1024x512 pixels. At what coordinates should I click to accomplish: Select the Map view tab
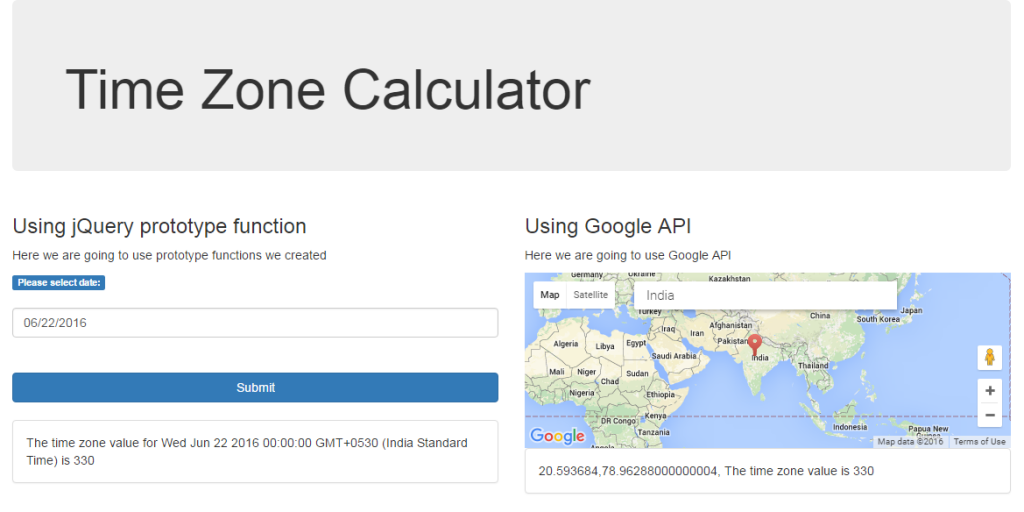550,295
